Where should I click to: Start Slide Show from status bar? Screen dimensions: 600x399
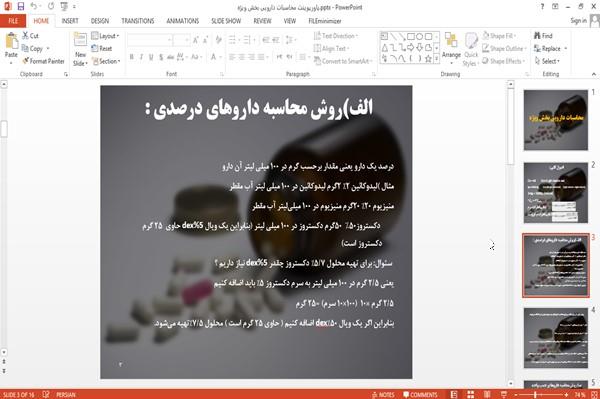(504, 394)
